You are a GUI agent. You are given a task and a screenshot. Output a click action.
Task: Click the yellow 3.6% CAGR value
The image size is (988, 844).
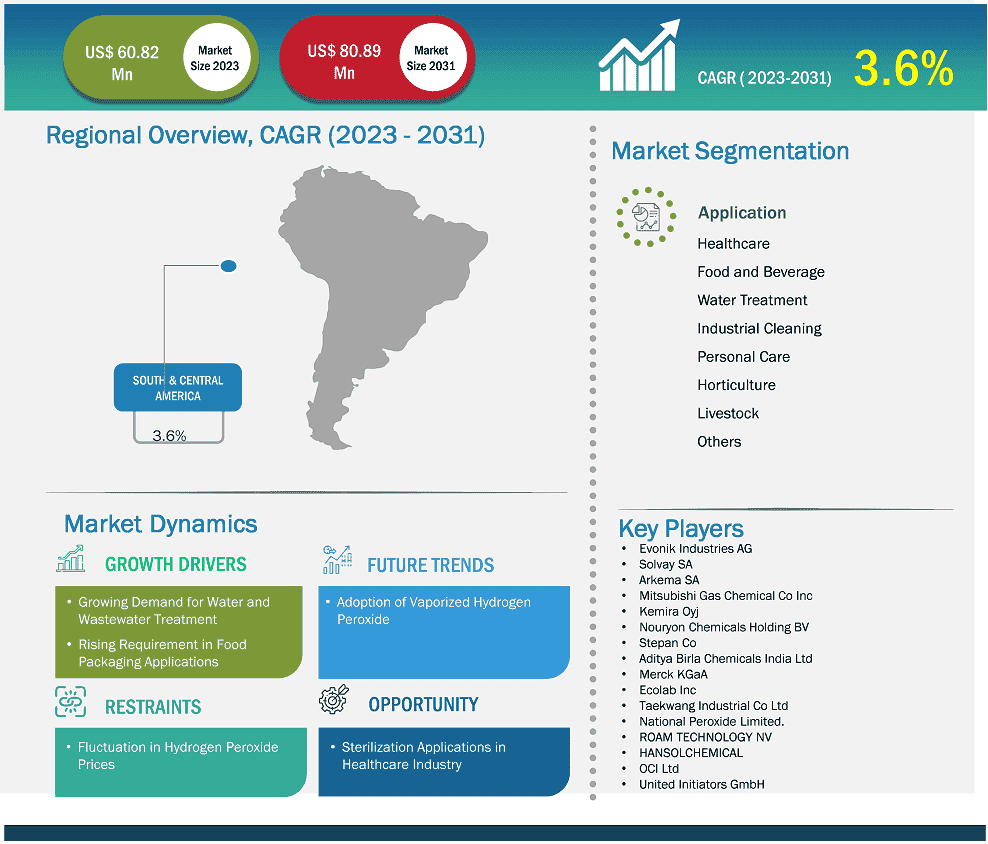[903, 69]
